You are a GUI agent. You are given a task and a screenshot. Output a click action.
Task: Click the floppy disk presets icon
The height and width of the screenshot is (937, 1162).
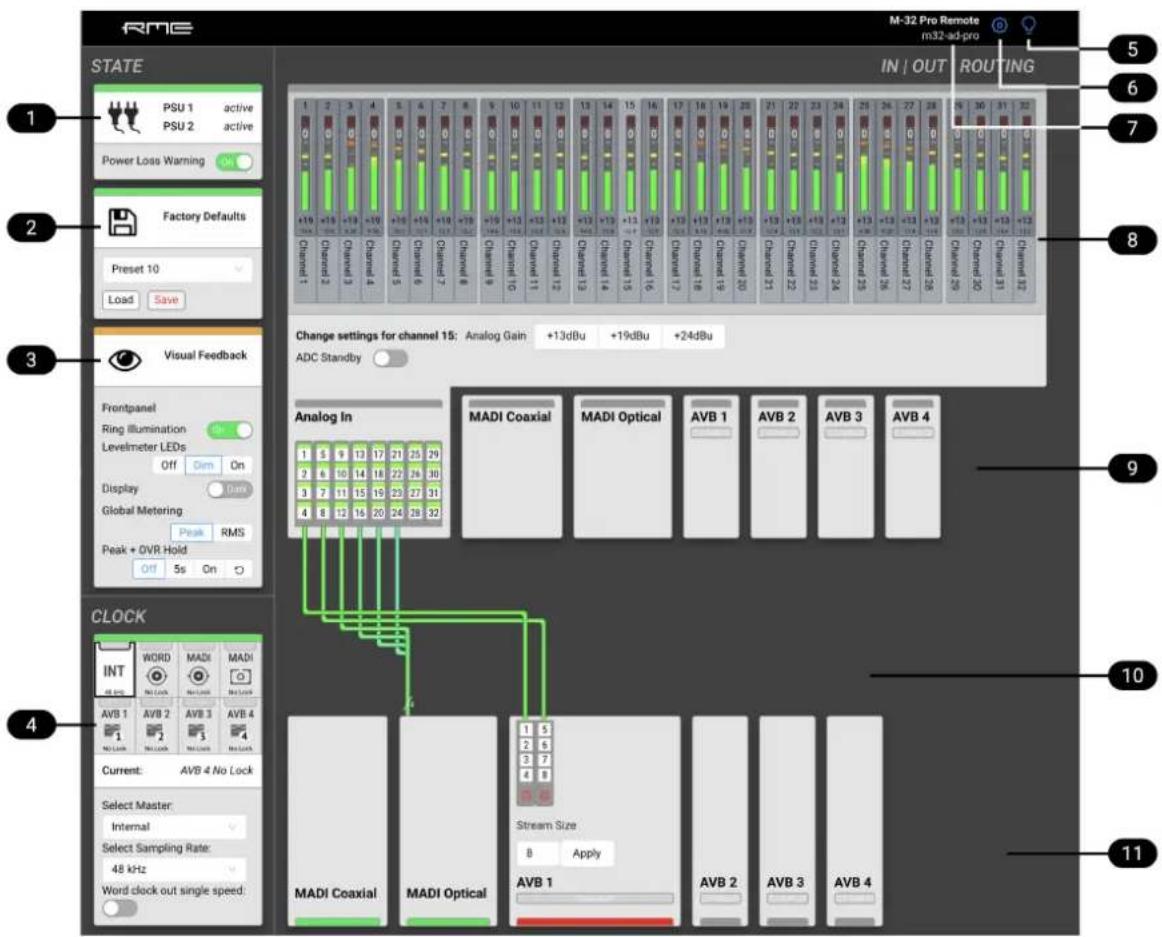pyautogui.click(x=123, y=222)
